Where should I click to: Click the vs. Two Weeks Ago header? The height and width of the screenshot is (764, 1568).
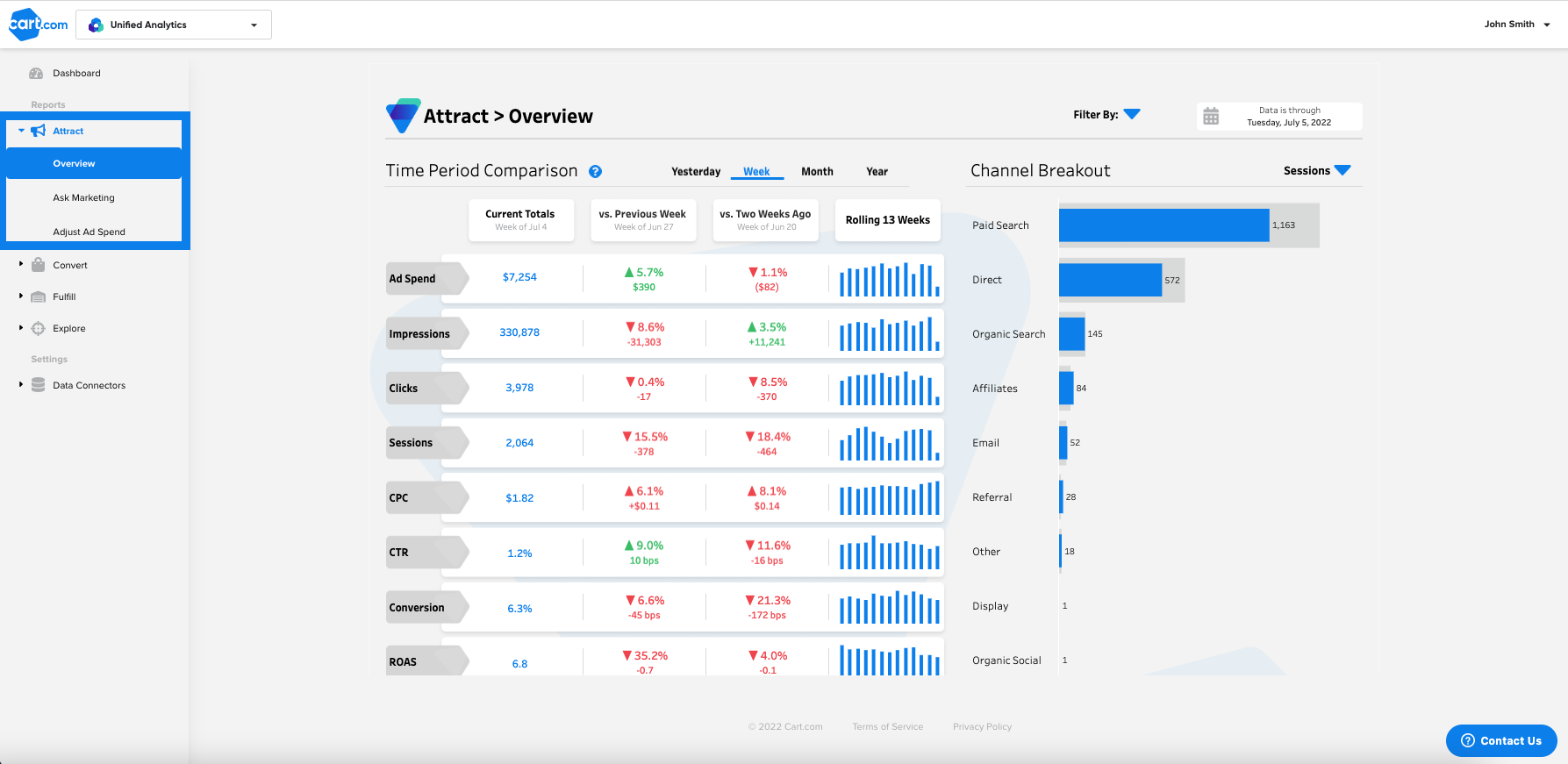(x=765, y=220)
